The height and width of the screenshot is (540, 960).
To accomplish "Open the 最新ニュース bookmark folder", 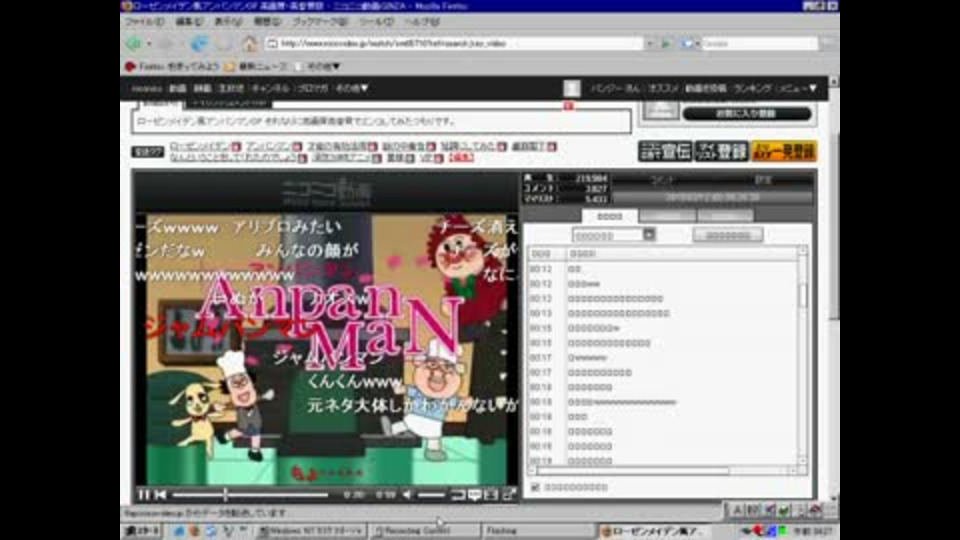I will click(255, 66).
